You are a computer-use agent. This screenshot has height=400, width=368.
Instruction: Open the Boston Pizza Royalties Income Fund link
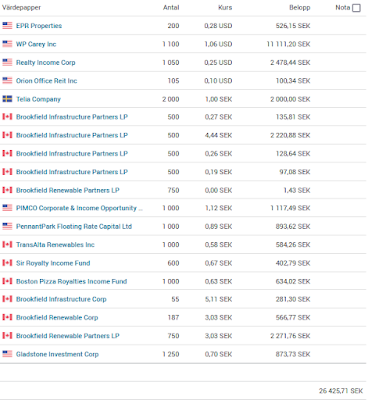72,281
